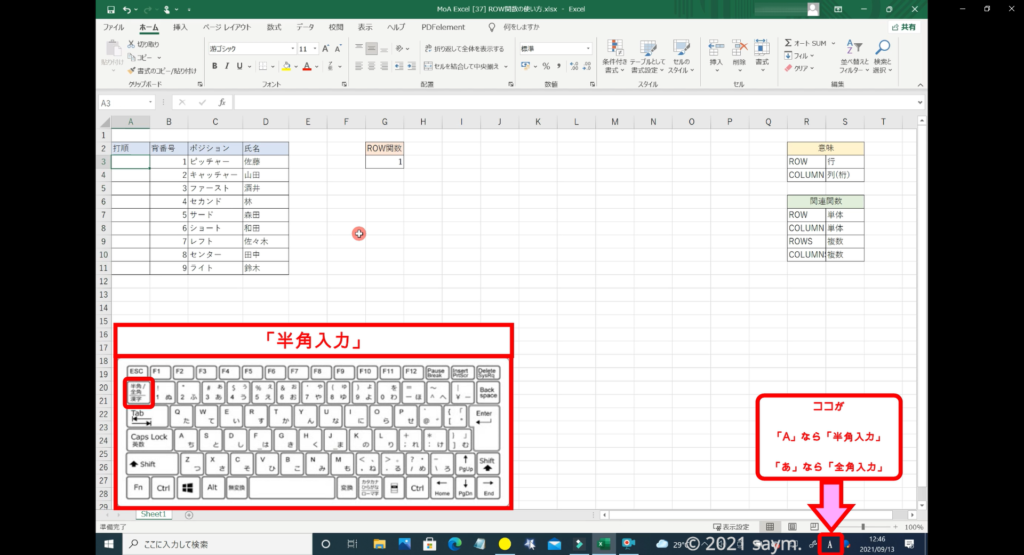Click the Format Painter (書式のコピー/貼り付け)
Viewport: 1024px width, 555px height.
click(x=132, y=70)
